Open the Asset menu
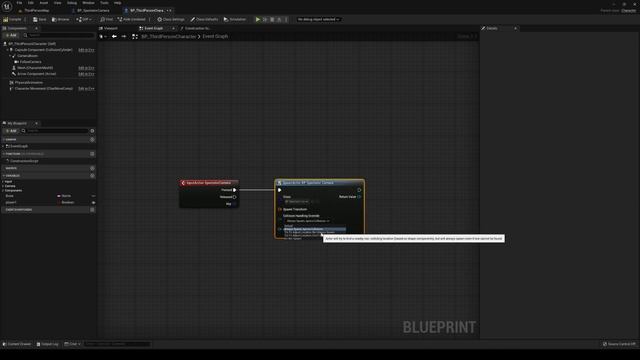Image resolution: width=640 pixels, height=360 pixels. 44,3
